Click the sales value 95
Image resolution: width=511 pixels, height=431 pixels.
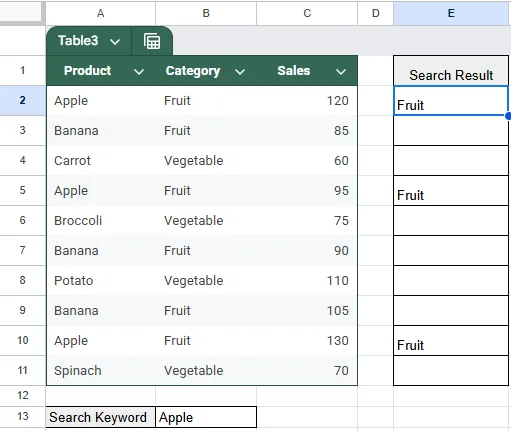pos(341,191)
